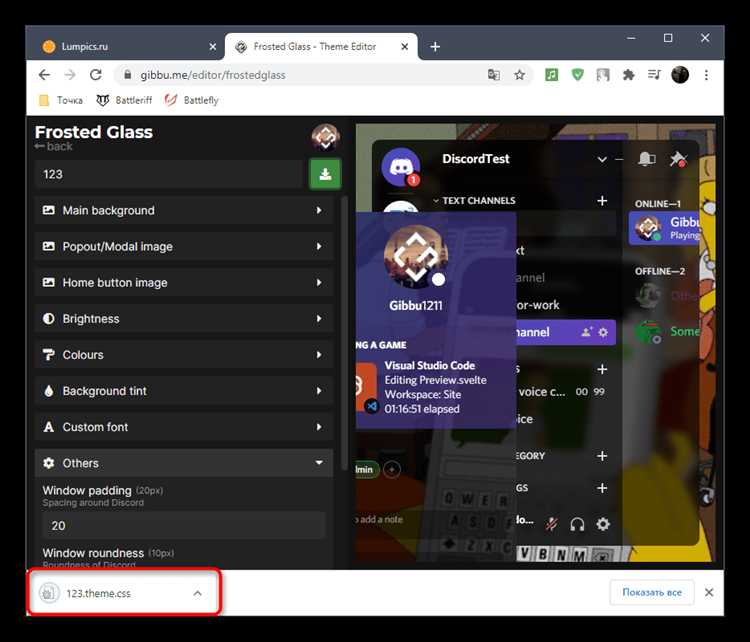Expand the Brightness settings section
Viewport: 750px width, 642px height.
point(184,319)
